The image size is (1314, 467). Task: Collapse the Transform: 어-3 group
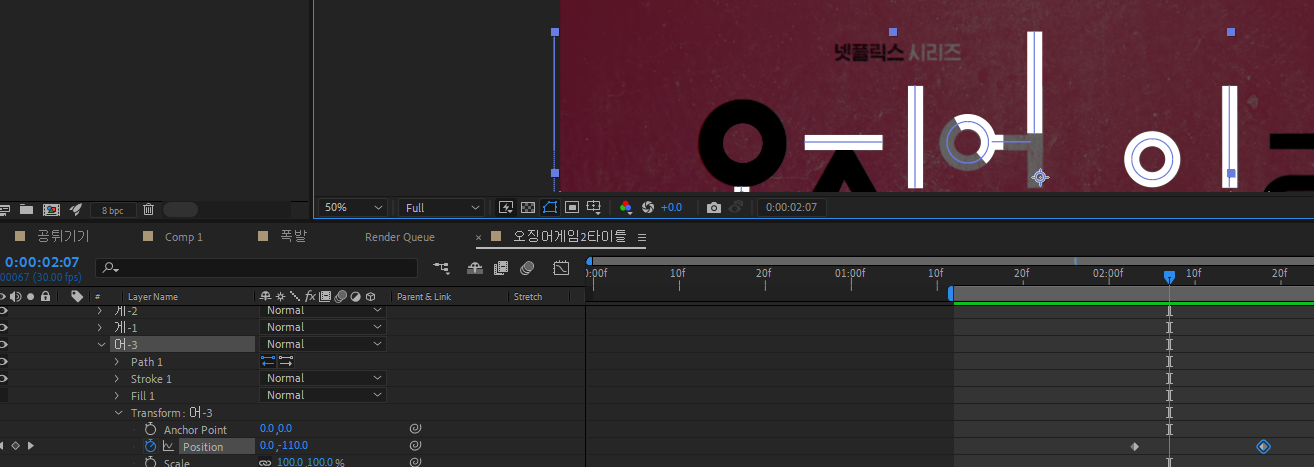[x=118, y=413]
